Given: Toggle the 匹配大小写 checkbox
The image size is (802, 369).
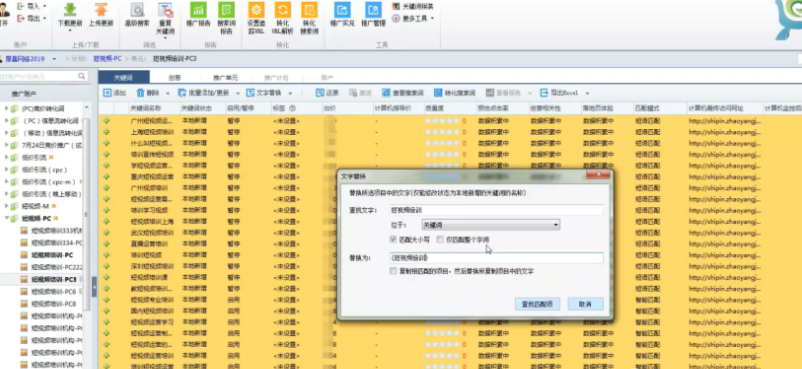Looking at the screenshot, I should pos(393,240).
